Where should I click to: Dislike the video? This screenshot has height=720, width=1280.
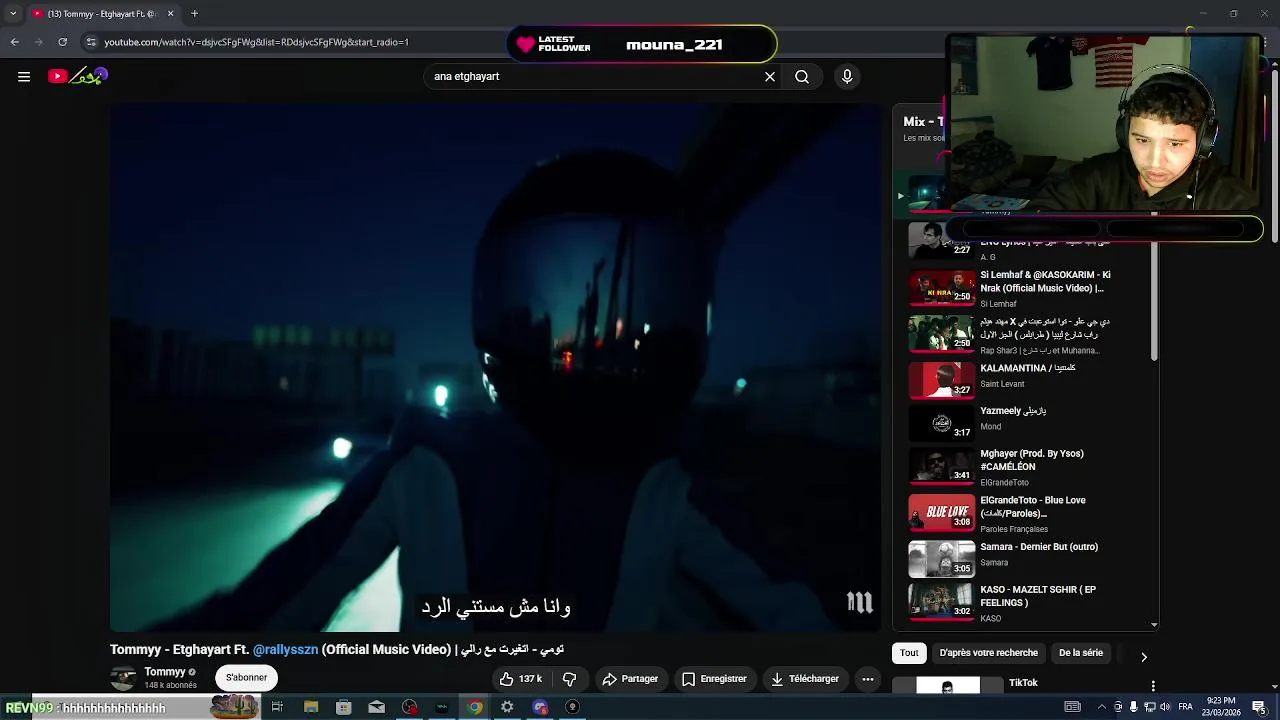569,678
